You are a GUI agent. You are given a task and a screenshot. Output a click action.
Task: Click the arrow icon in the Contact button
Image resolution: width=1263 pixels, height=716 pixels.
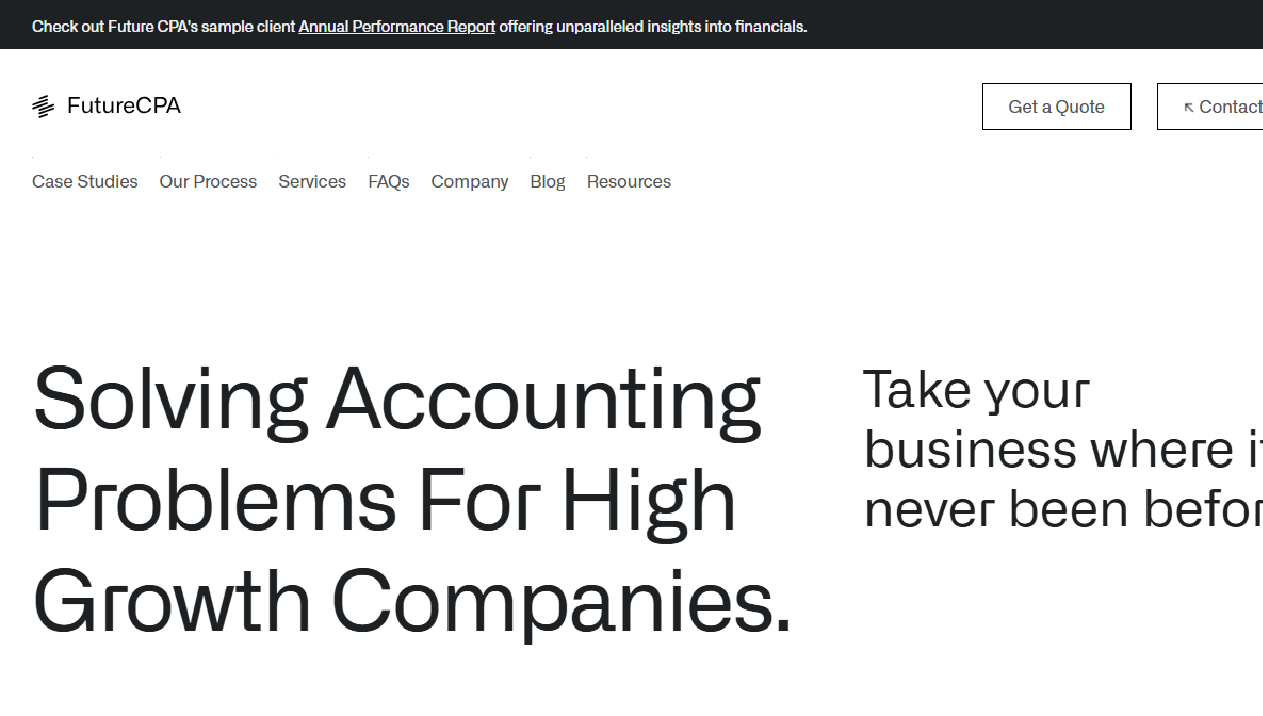(x=1188, y=107)
